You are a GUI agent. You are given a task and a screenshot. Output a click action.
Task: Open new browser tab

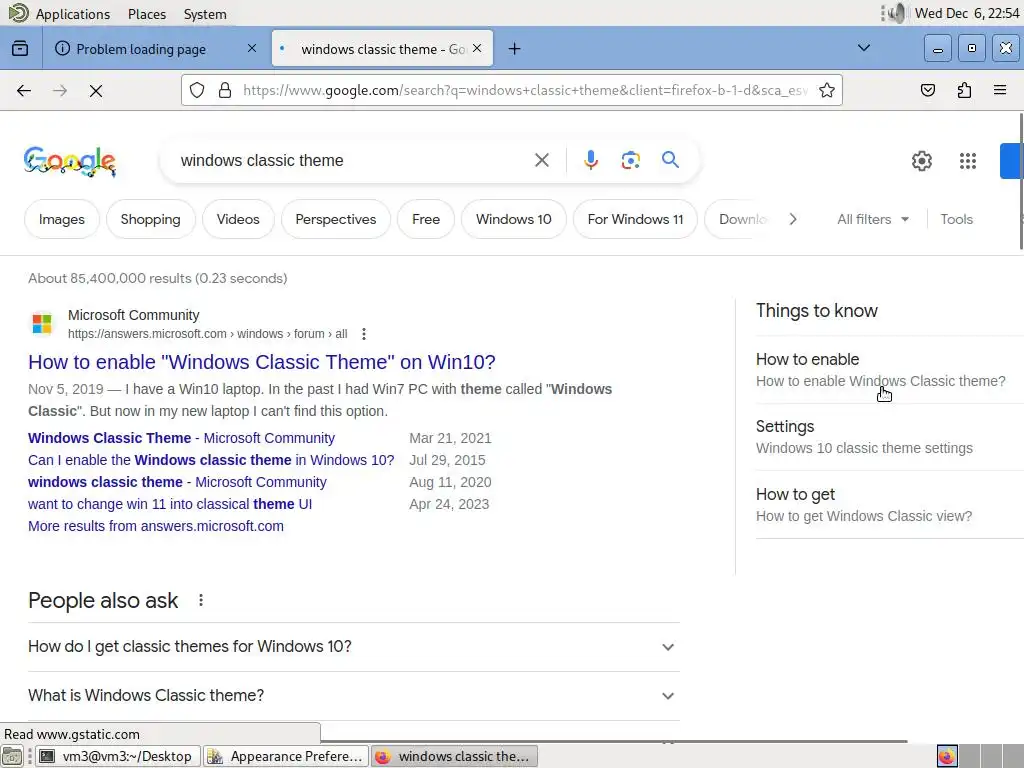[515, 49]
